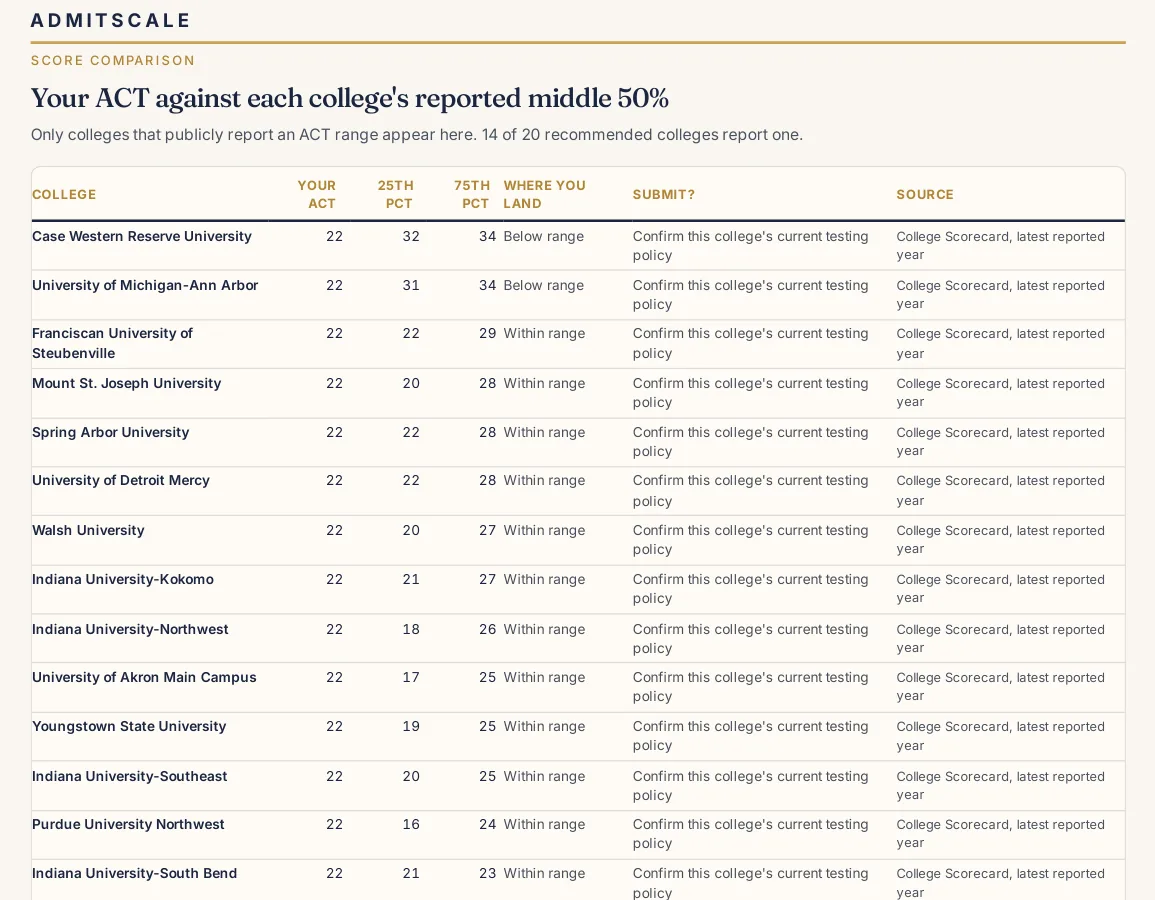Click testing policy note for Youngstown State
The image size is (1155, 900).
pyautogui.click(x=751, y=736)
